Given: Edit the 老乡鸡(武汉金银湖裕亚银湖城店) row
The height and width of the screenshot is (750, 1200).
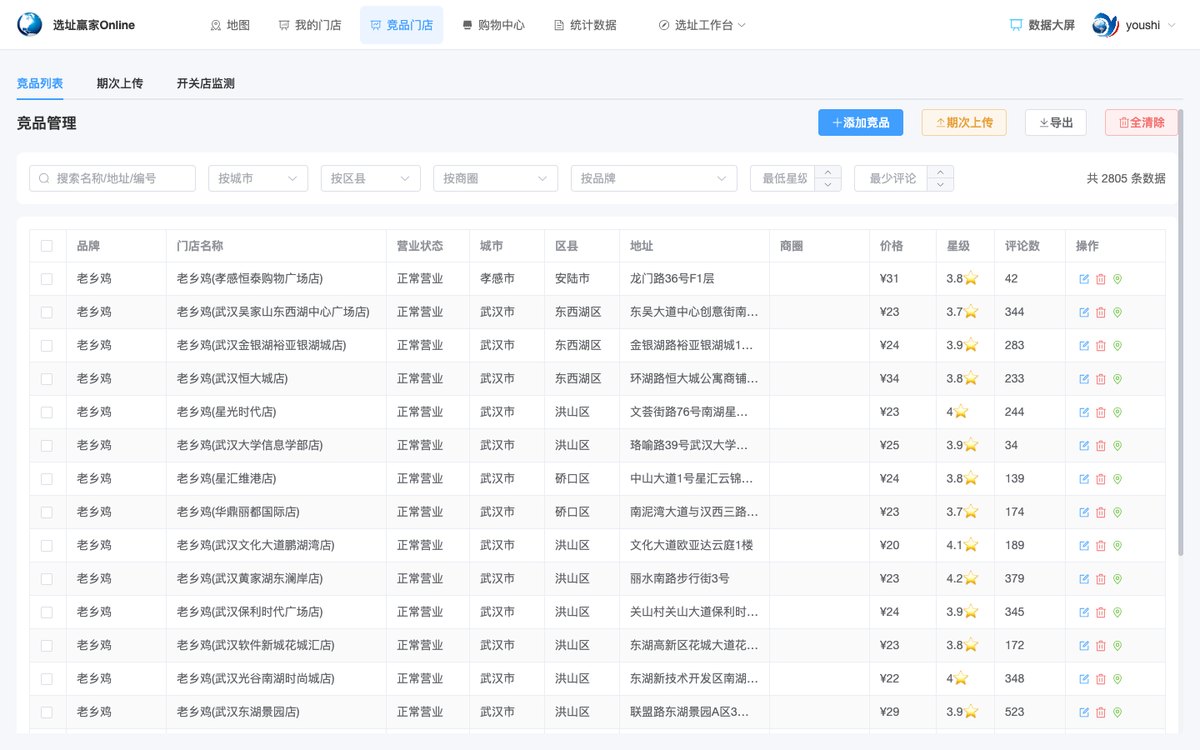Looking at the screenshot, I should point(1084,346).
